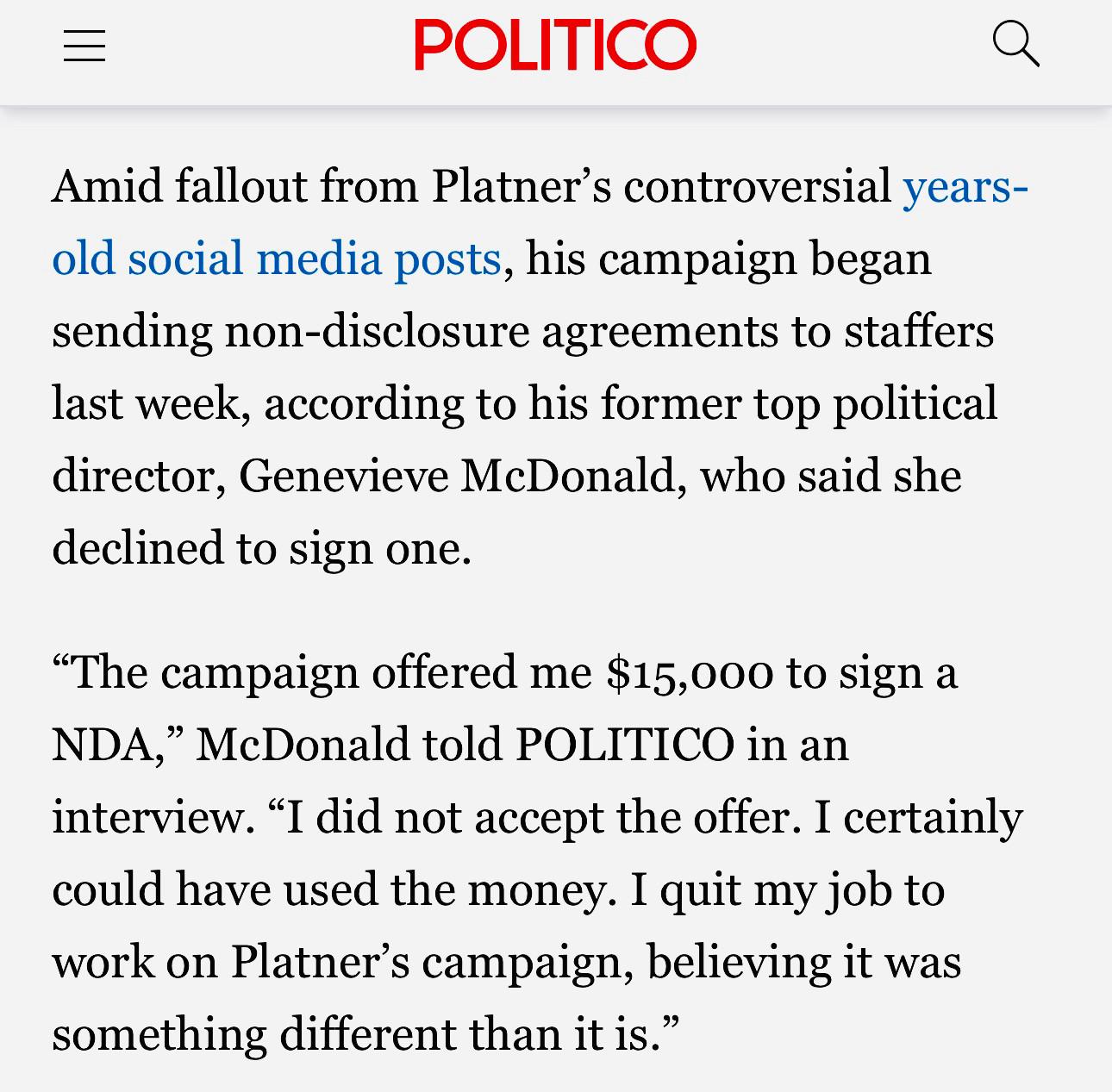
Task: Click 'POLITICO' within the quote paragraph
Action: (x=625, y=745)
